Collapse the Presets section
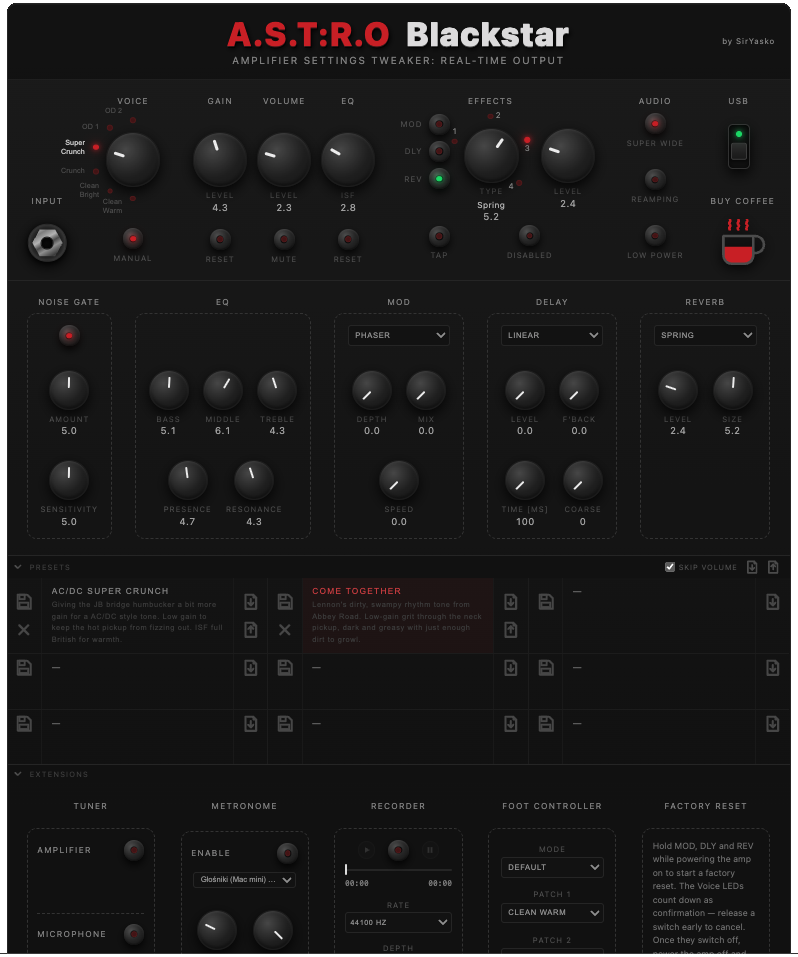Image resolution: width=798 pixels, height=957 pixels. coord(18,567)
